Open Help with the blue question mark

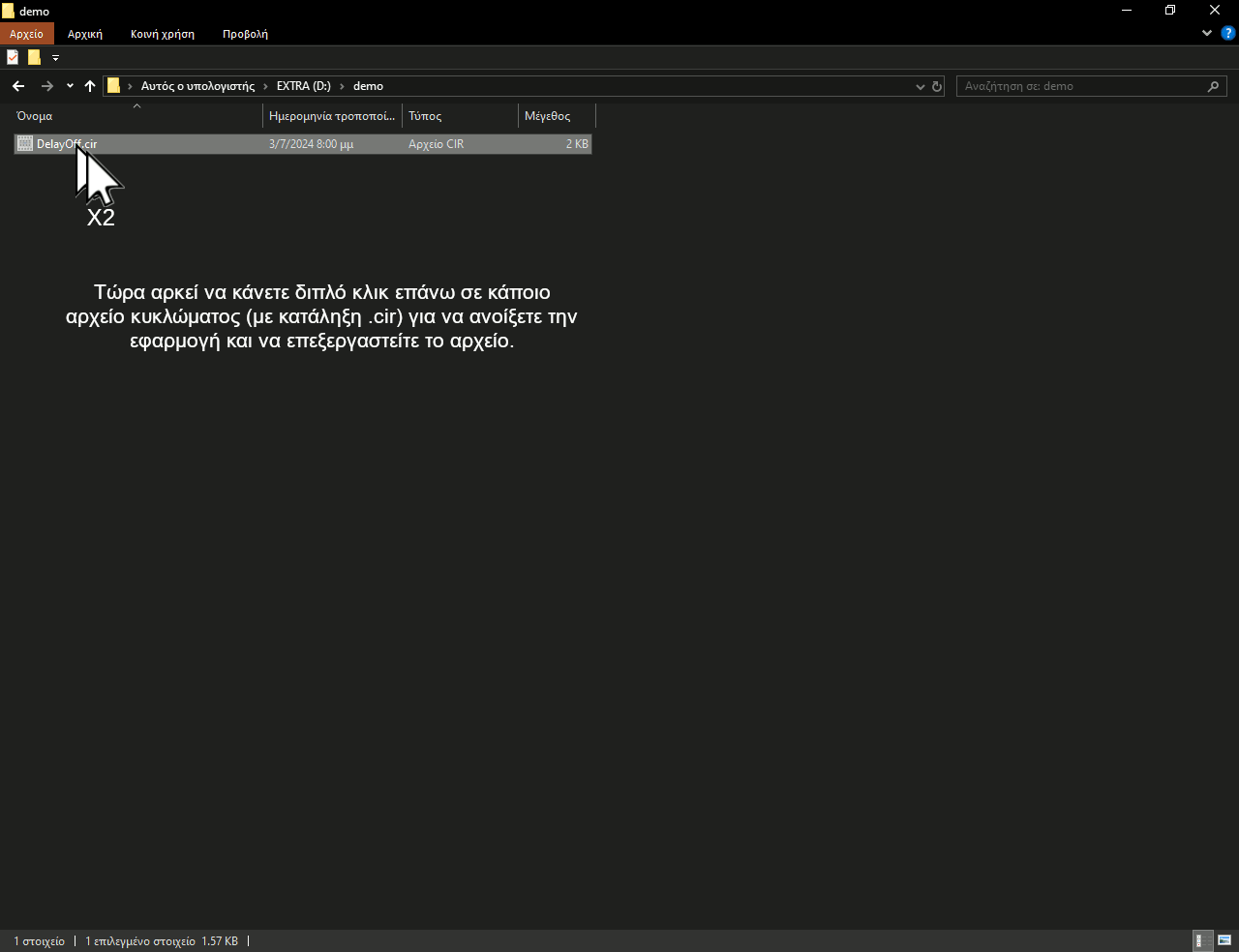(x=1227, y=33)
